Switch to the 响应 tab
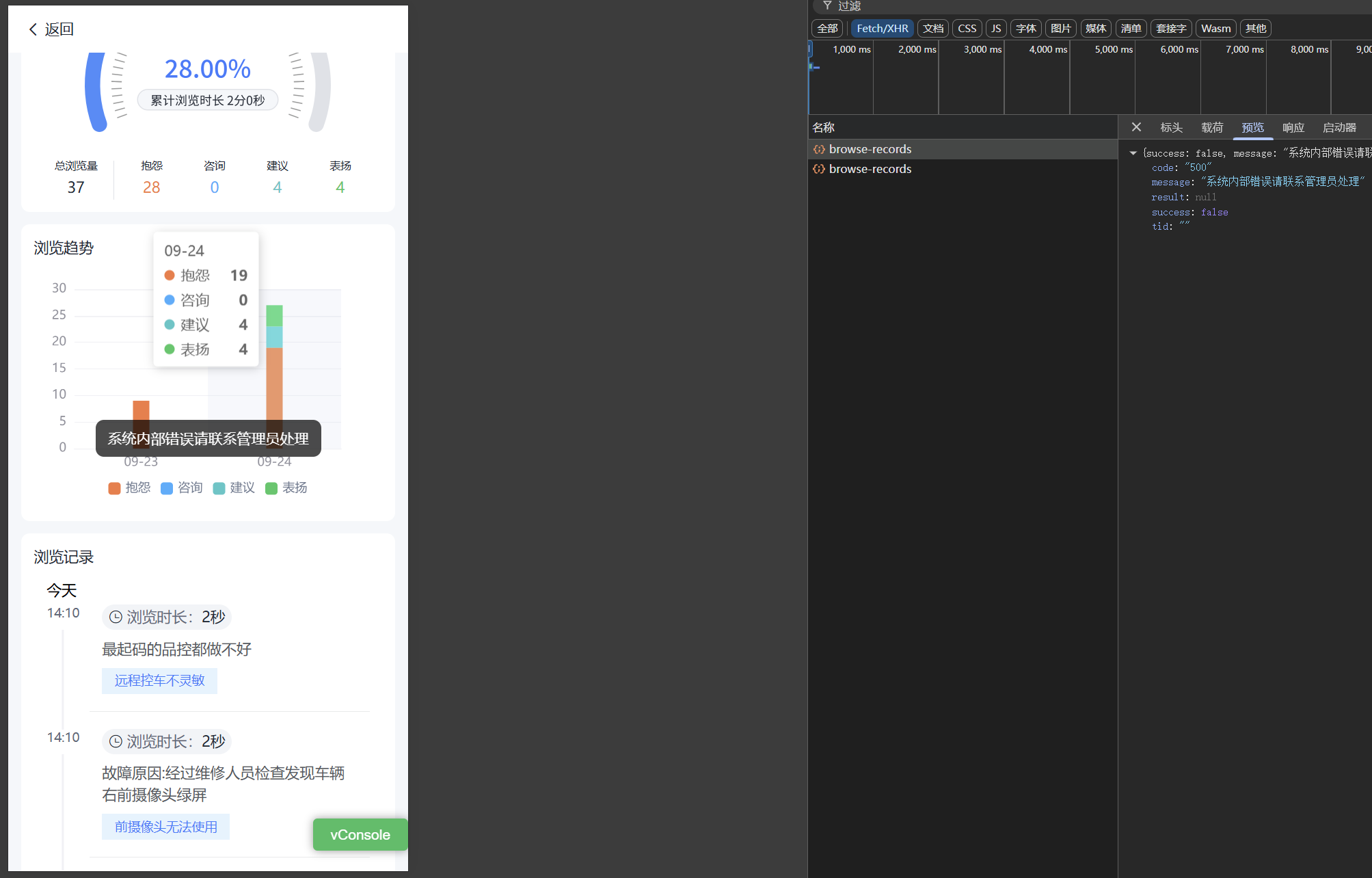Viewport: 1372px width, 878px height. coord(1293,128)
